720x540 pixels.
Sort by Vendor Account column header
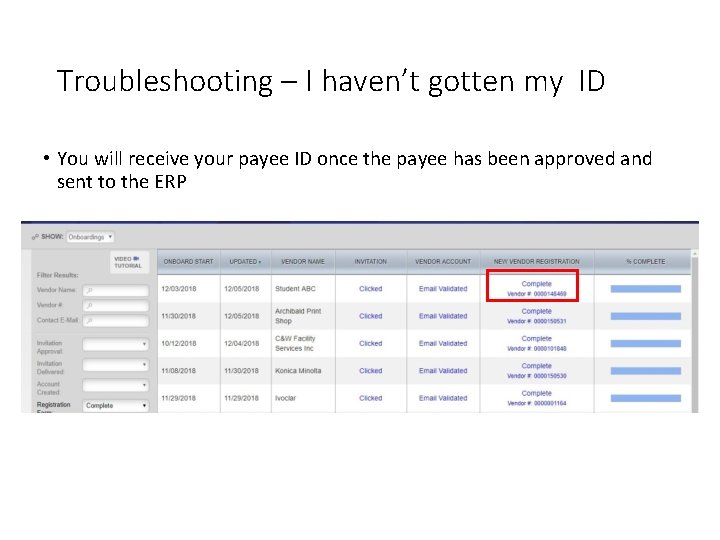443,262
